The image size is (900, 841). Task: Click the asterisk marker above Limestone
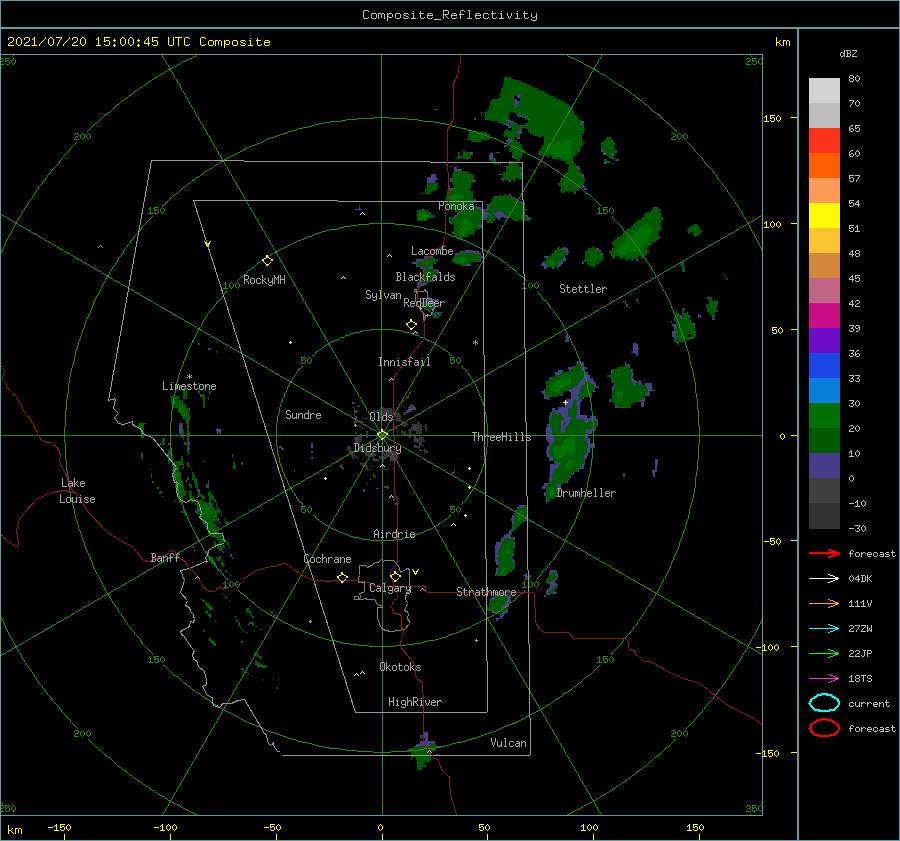coord(189,377)
